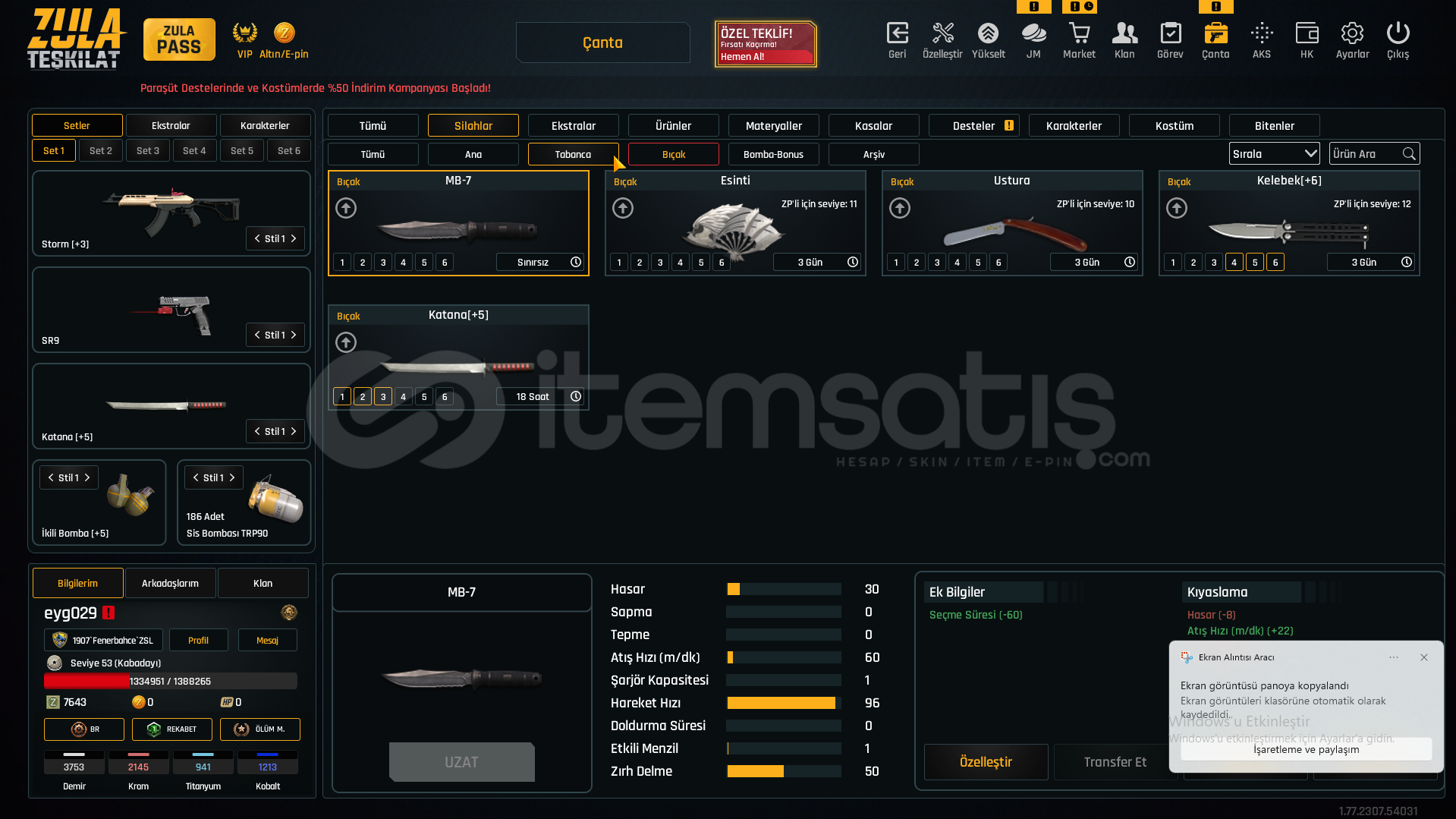Open the Yükselt upgrade icon

tap(988, 33)
